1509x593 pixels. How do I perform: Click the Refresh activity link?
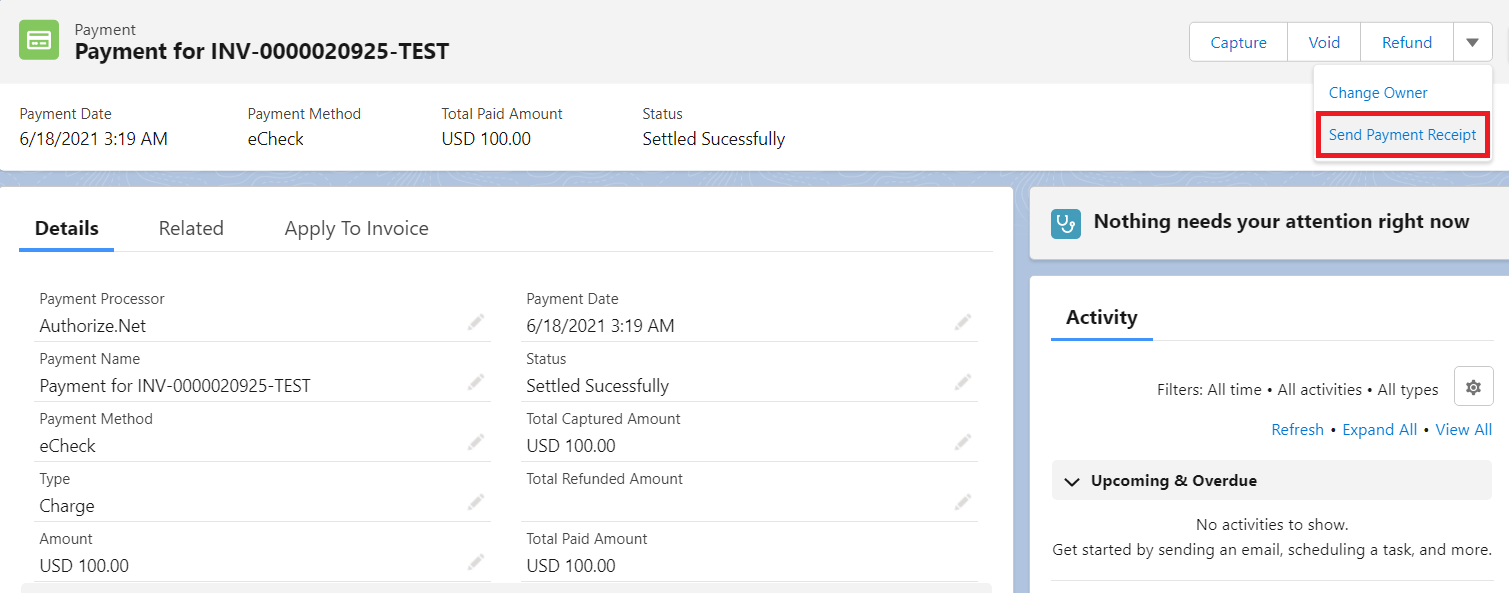[x=1297, y=430]
